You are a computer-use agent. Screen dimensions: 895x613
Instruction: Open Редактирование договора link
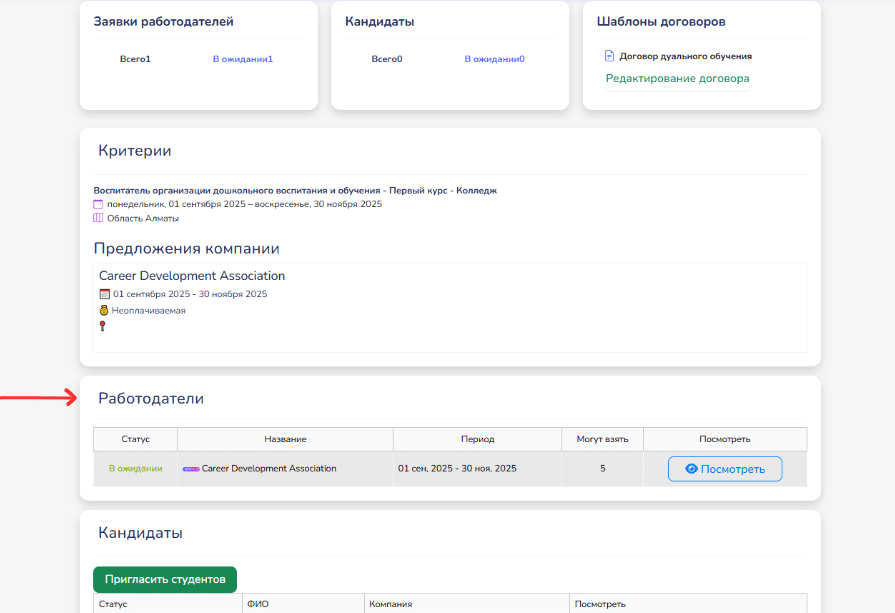[677, 78]
